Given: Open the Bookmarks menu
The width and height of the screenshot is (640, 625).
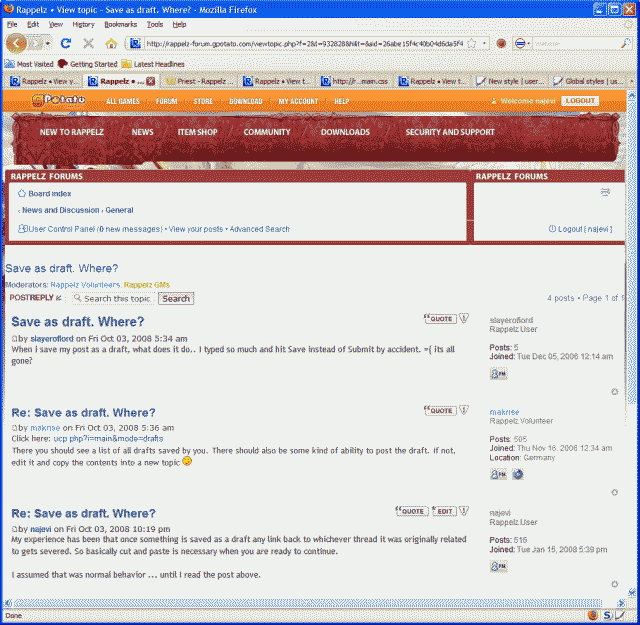Looking at the screenshot, I should (x=120, y=24).
